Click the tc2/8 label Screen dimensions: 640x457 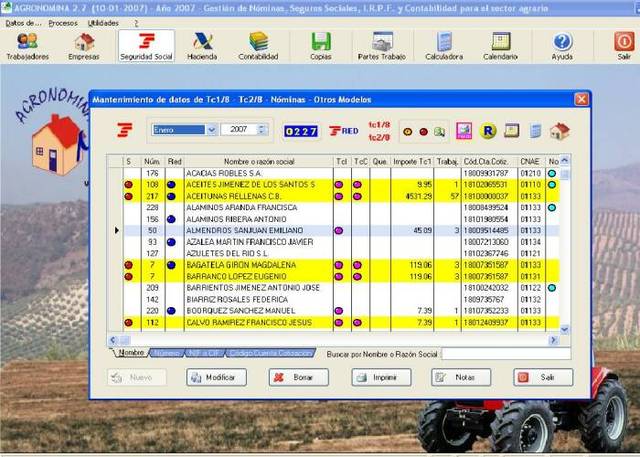[379, 138]
